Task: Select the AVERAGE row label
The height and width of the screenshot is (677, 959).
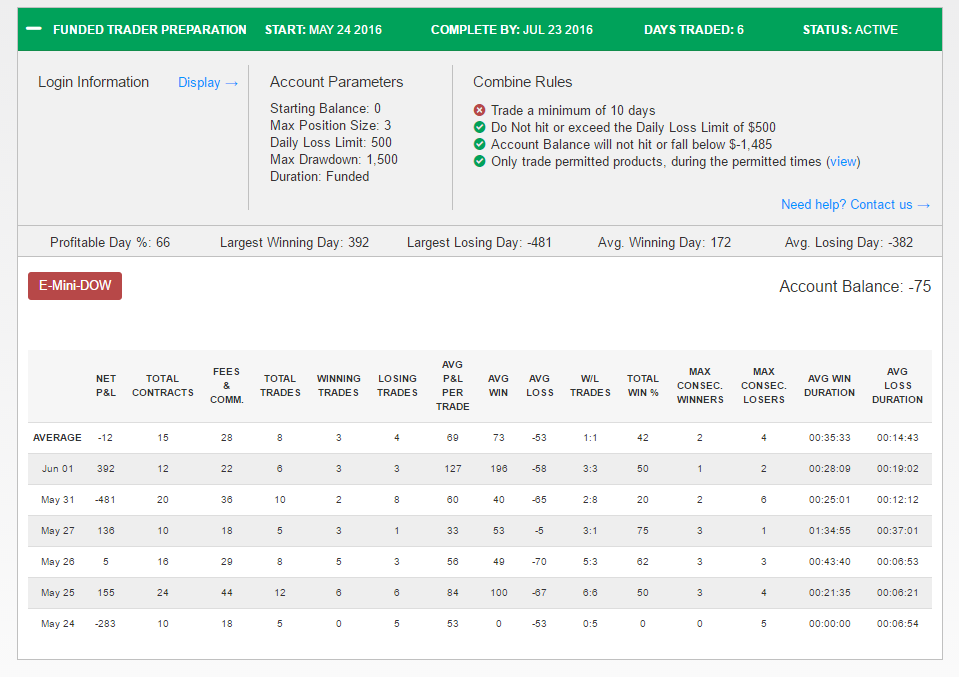Action: coord(57,437)
